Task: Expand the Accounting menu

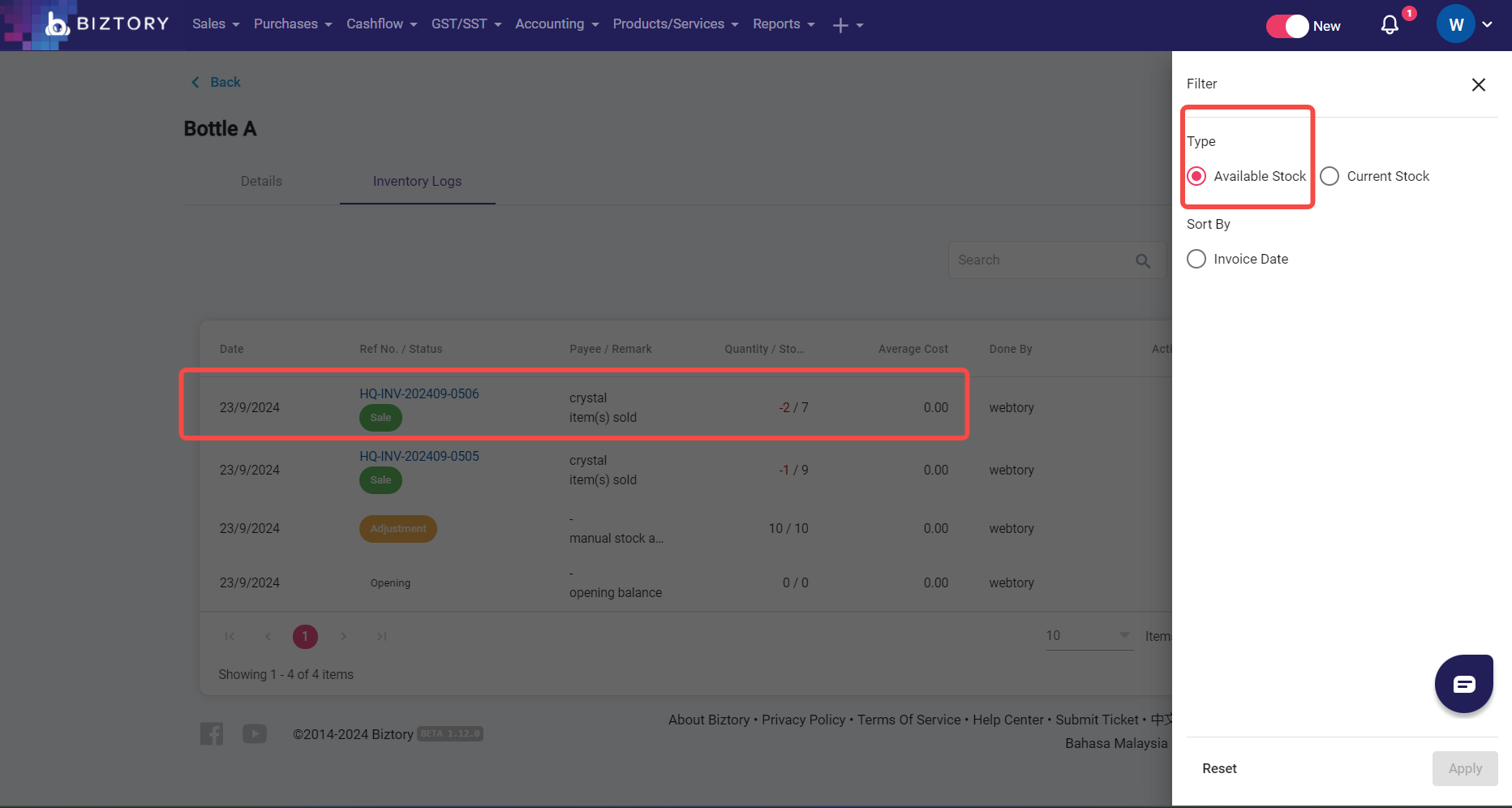Action: tap(557, 24)
